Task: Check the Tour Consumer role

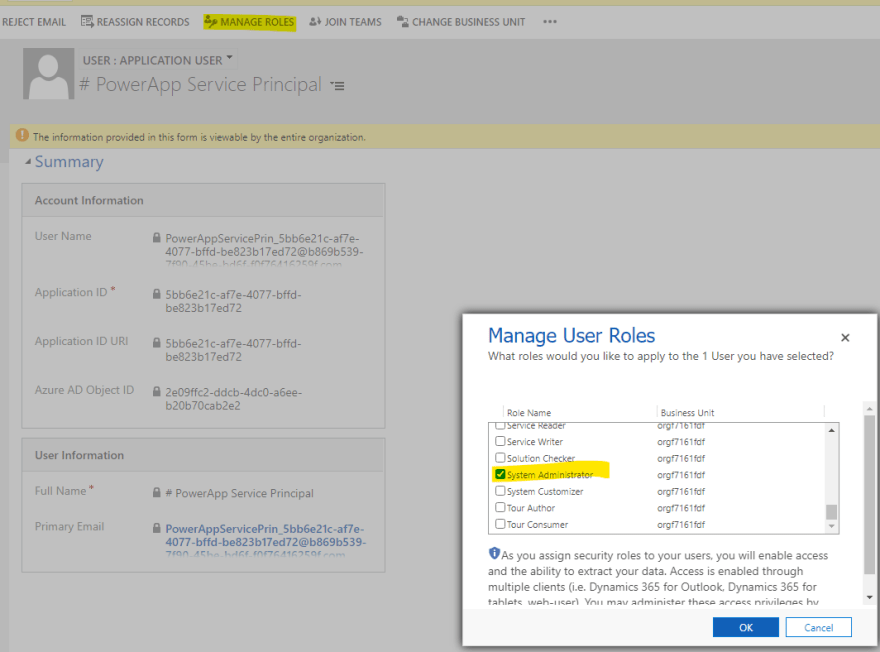Action: click(x=500, y=524)
